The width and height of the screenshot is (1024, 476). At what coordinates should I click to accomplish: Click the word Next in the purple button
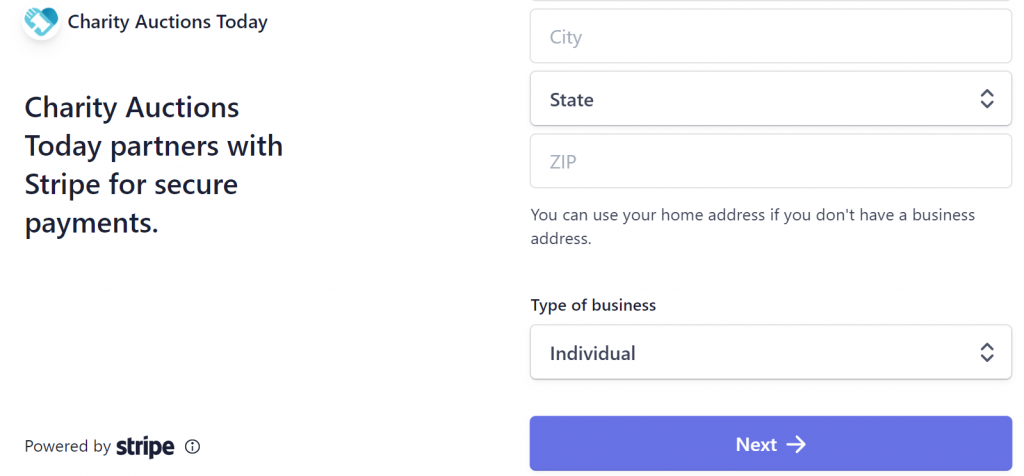coord(756,445)
